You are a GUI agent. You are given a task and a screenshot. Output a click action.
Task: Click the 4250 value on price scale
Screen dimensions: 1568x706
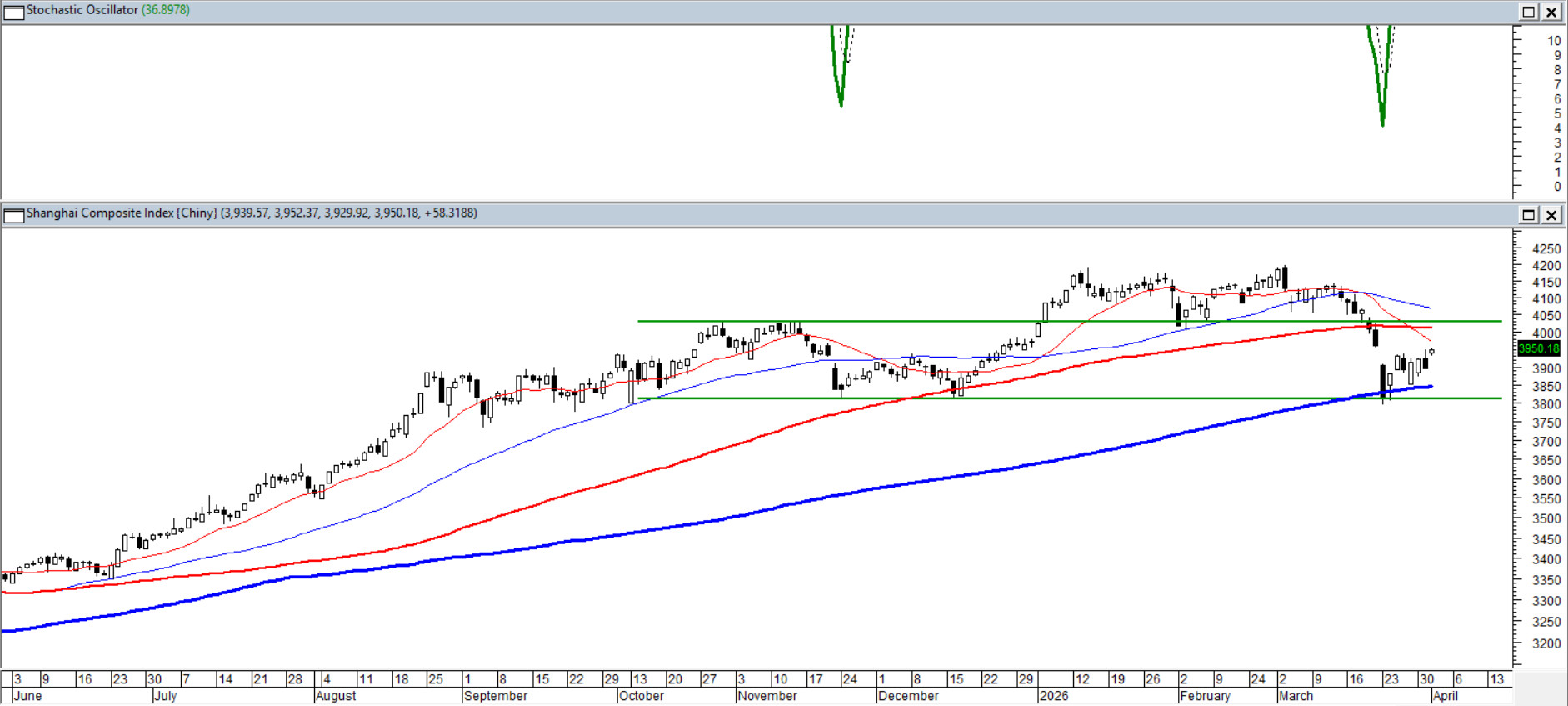(x=1546, y=248)
